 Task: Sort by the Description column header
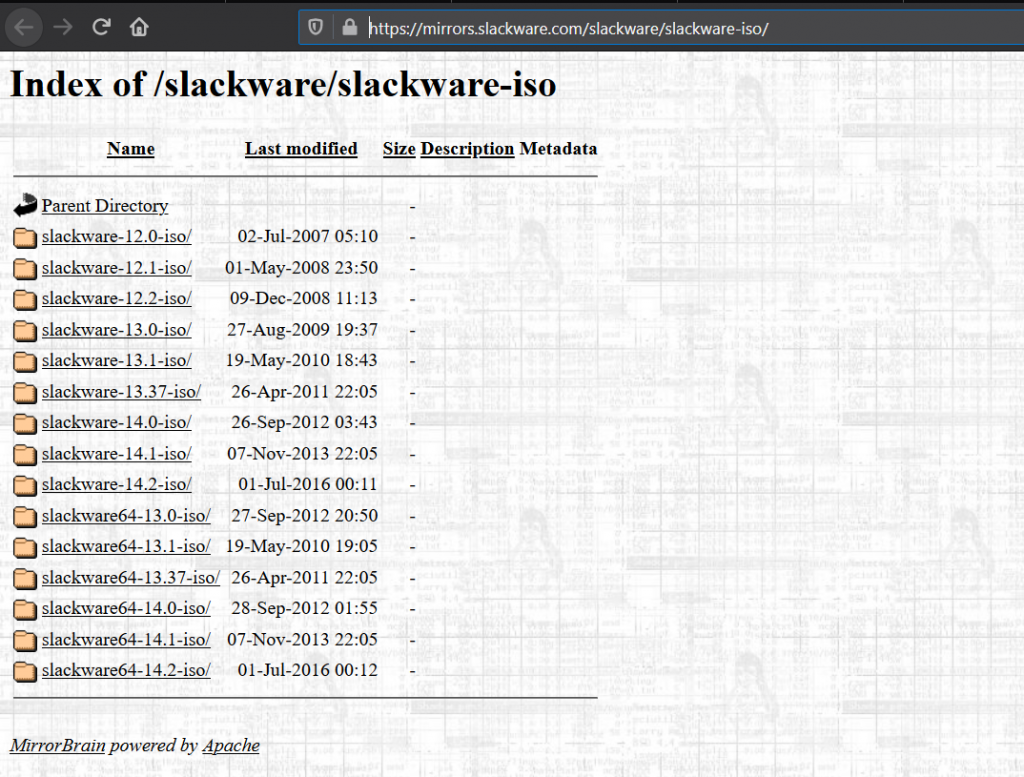[x=467, y=149]
